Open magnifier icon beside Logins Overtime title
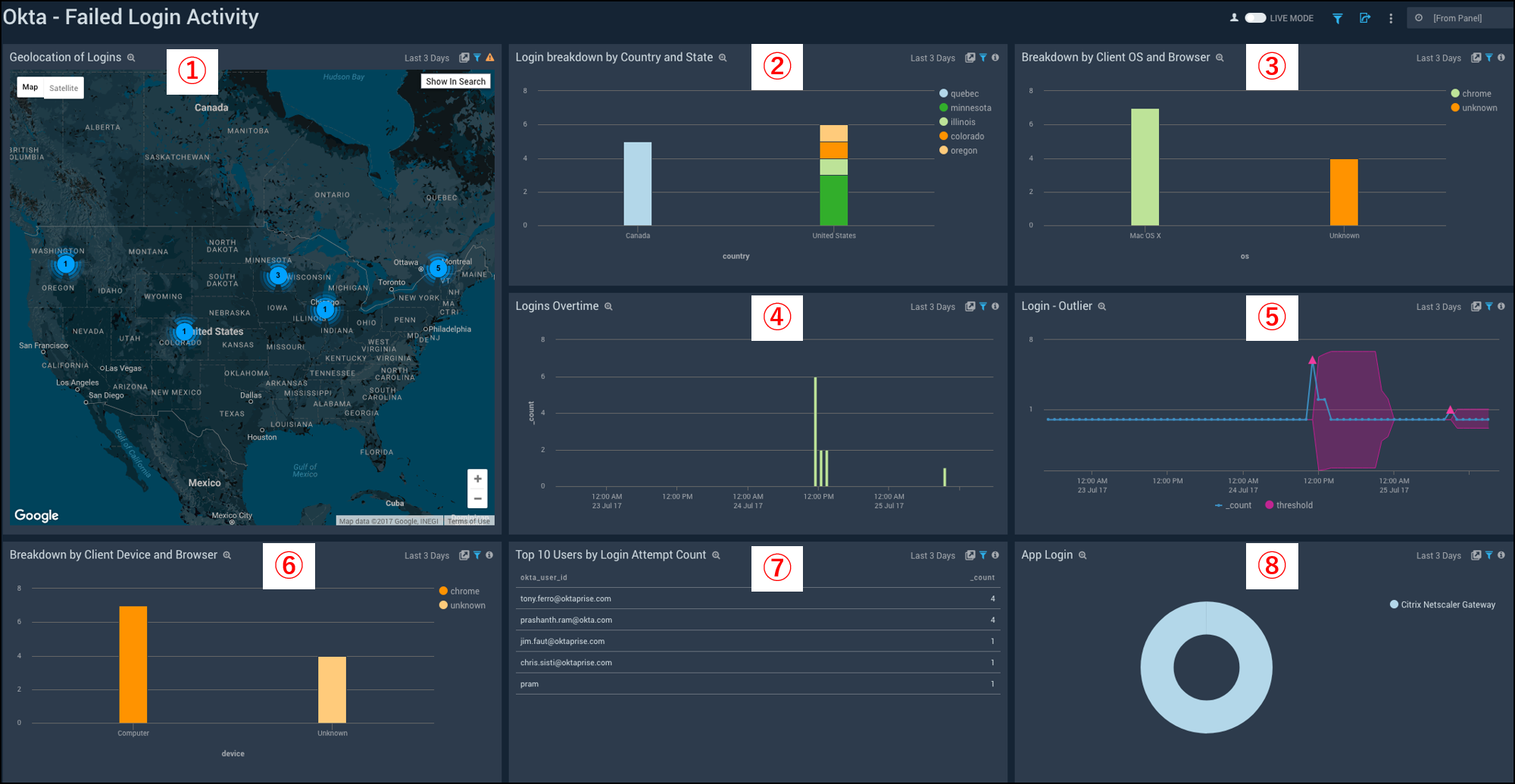 [608, 307]
